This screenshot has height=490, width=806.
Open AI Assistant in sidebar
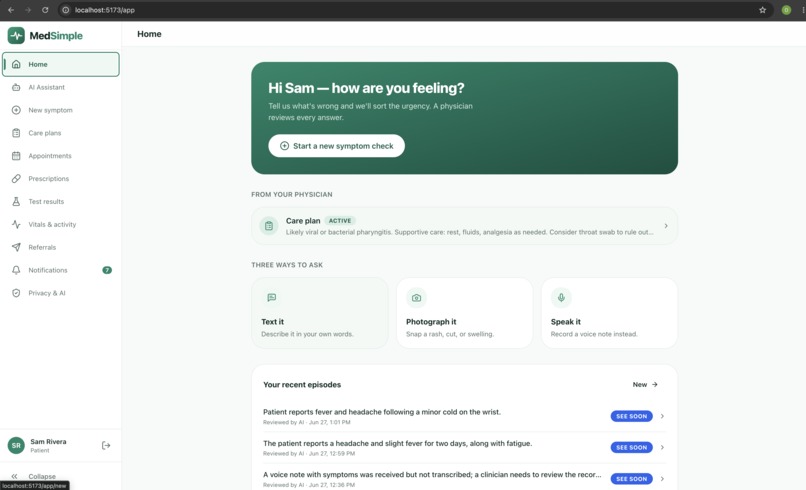pyautogui.click(x=61, y=87)
